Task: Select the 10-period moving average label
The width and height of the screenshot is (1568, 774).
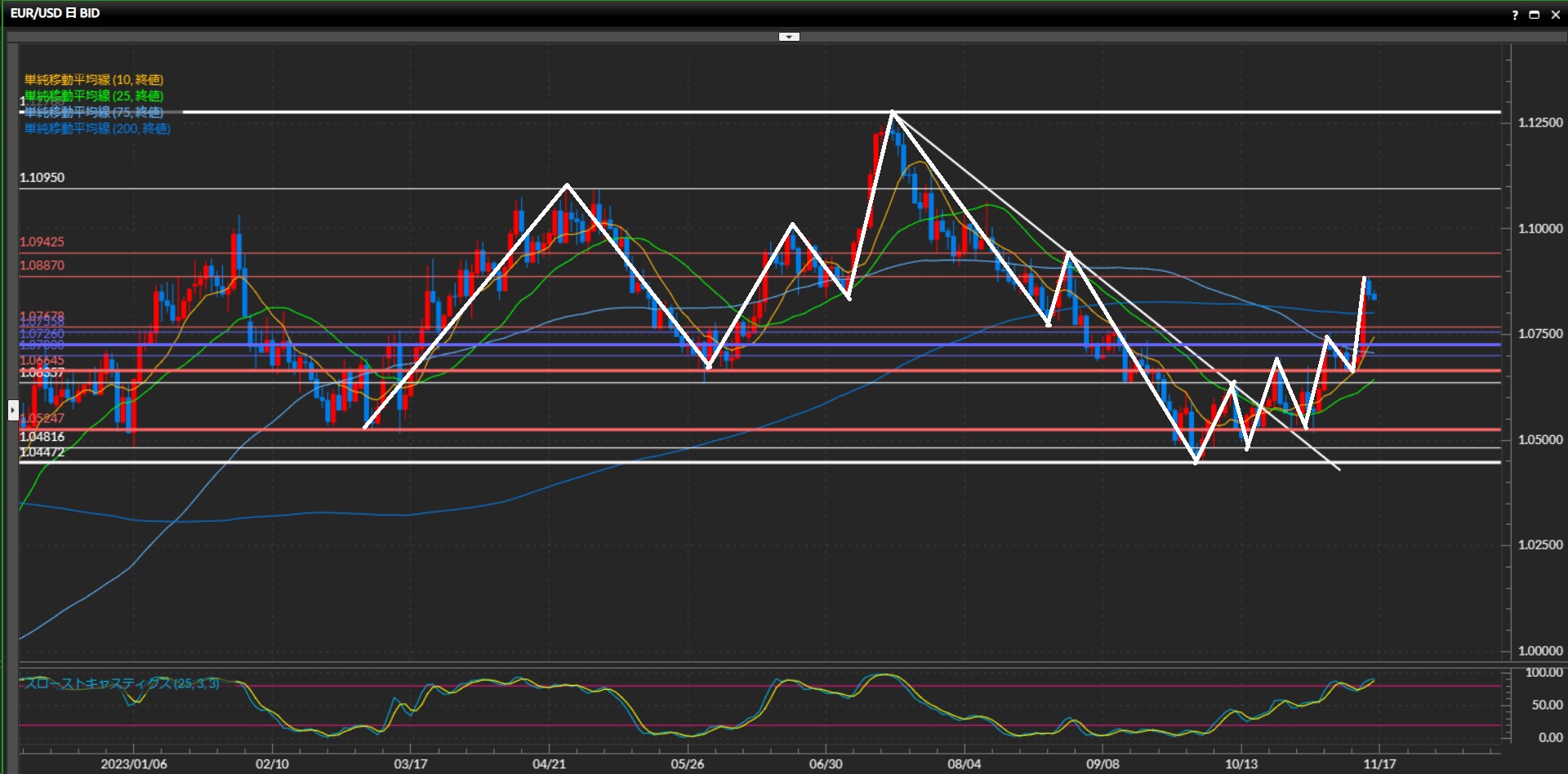Action: pyautogui.click(x=94, y=79)
